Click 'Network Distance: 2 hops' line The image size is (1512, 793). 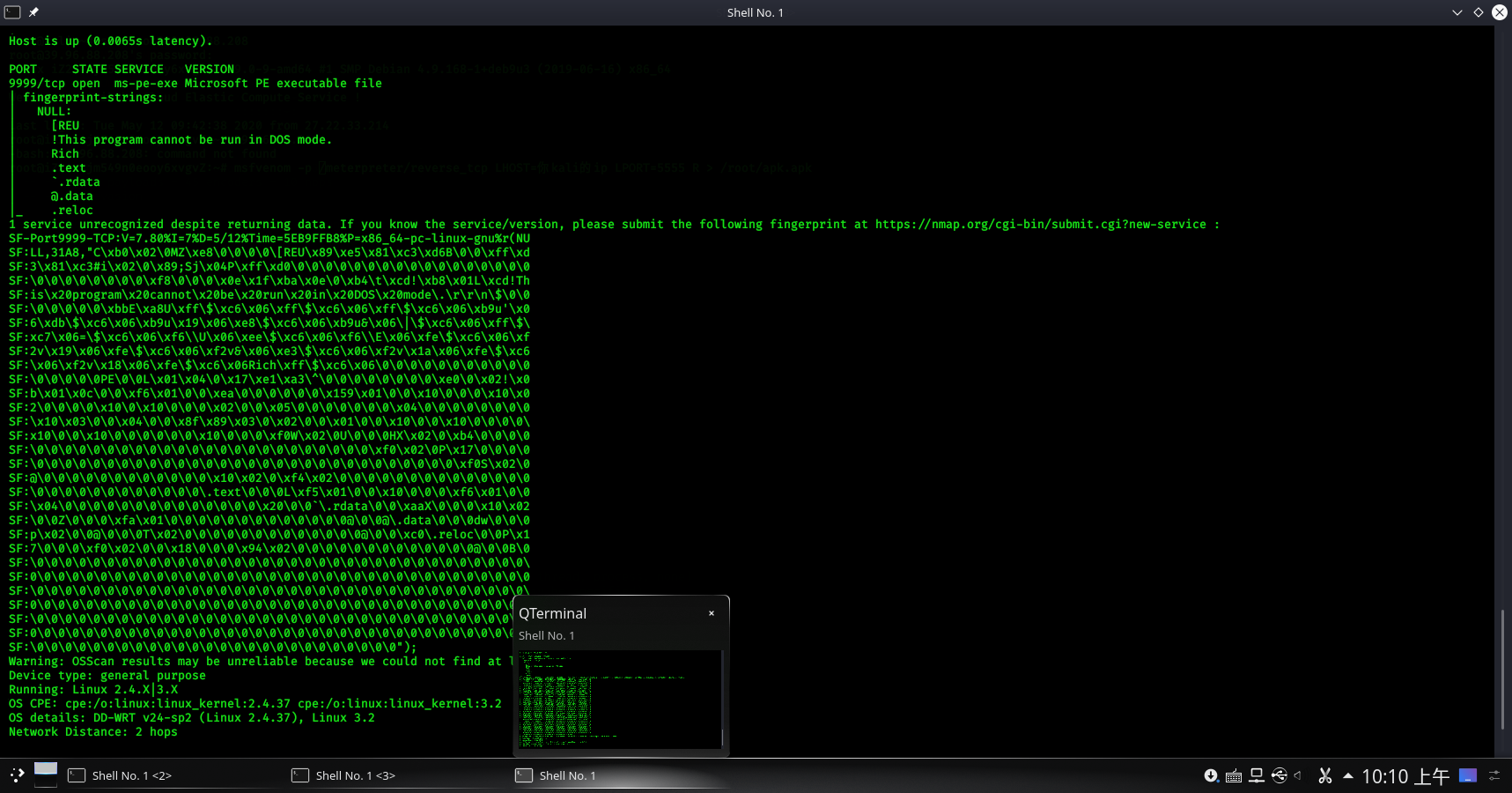(93, 732)
